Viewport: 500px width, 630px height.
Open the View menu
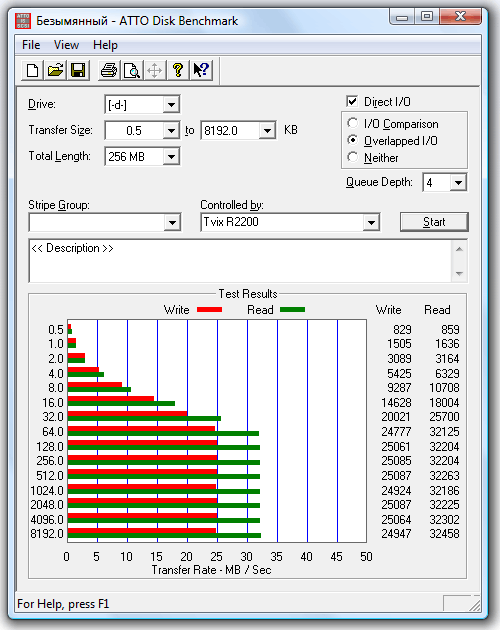pos(66,45)
